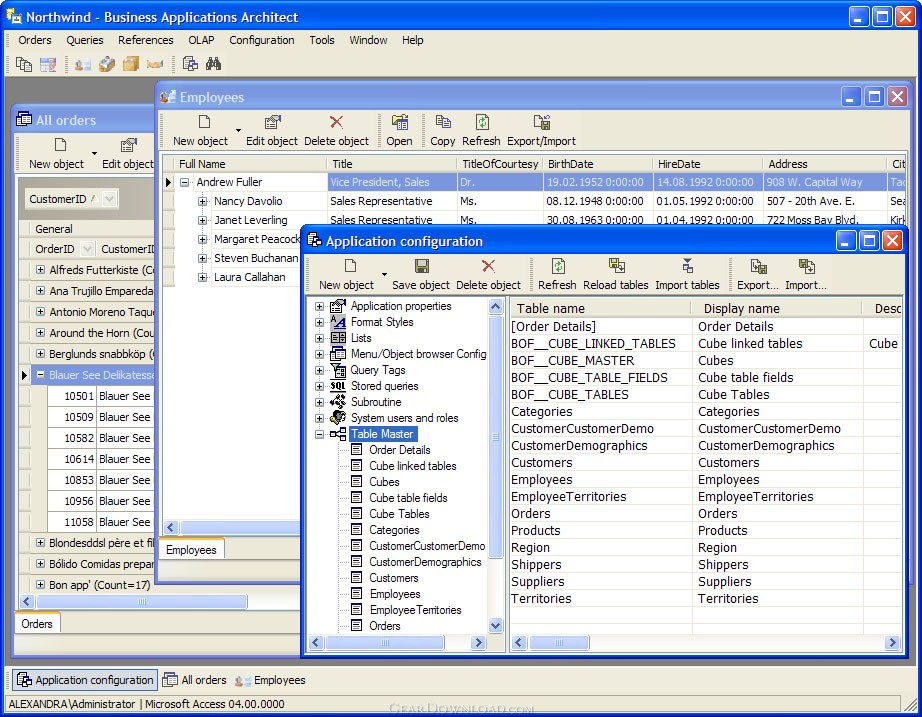The image size is (922, 717).
Task: Activate Employees in bottom window bar
Action: pos(270,680)
